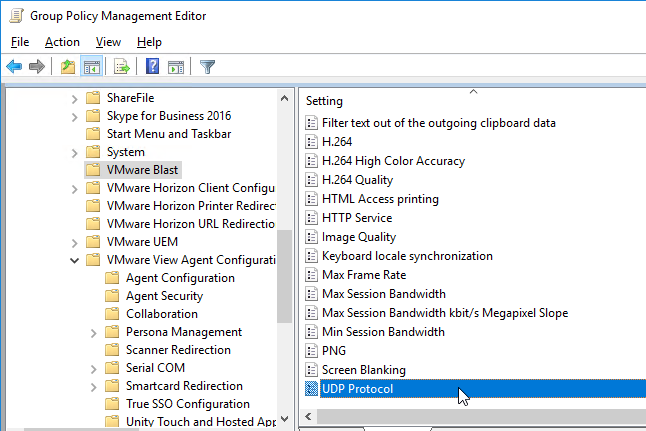Click the folder icon beside VMware Blast

93,170
